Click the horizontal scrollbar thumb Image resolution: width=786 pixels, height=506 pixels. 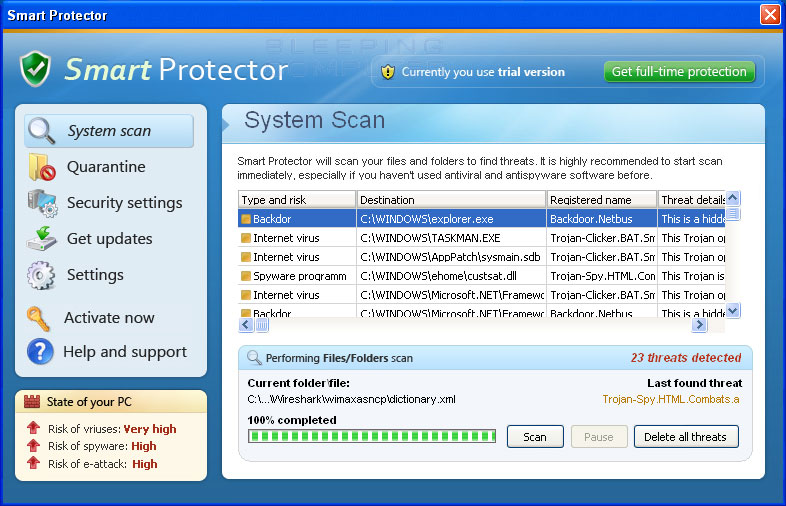click(x=262, y=325)
